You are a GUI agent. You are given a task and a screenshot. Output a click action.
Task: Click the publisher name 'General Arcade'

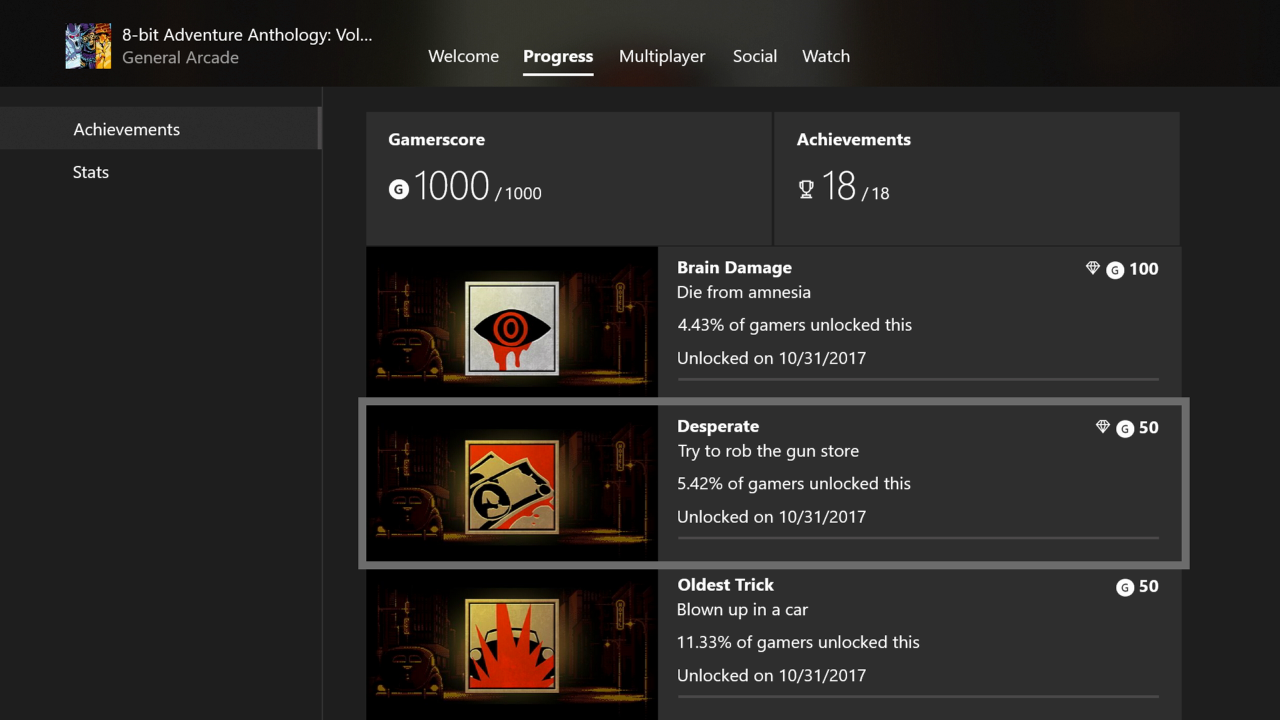(x=180, y=58)
